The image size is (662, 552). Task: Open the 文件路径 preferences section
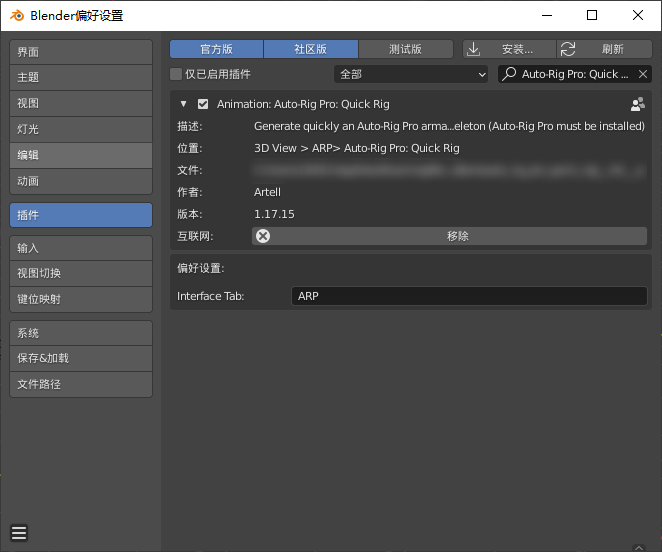click(x=81, y=384)
